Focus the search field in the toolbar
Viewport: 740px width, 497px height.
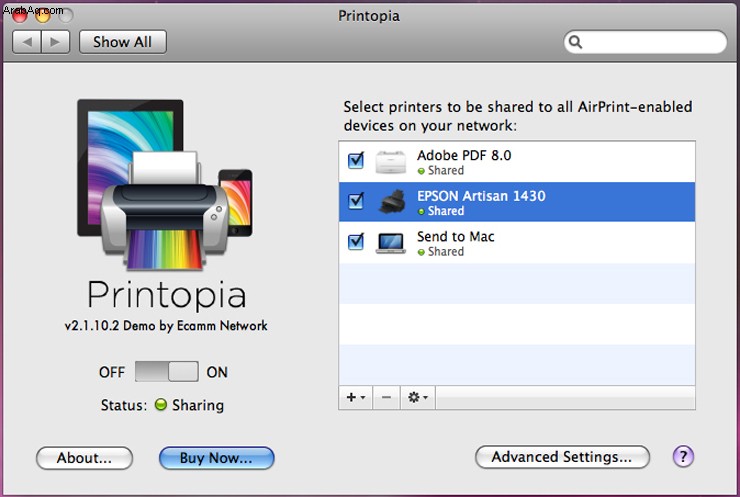pos(645,42)
